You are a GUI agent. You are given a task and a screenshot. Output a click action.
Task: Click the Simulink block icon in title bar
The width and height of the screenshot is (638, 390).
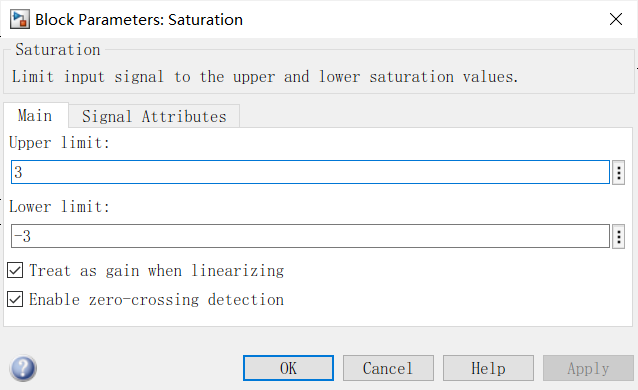[20, 20]
